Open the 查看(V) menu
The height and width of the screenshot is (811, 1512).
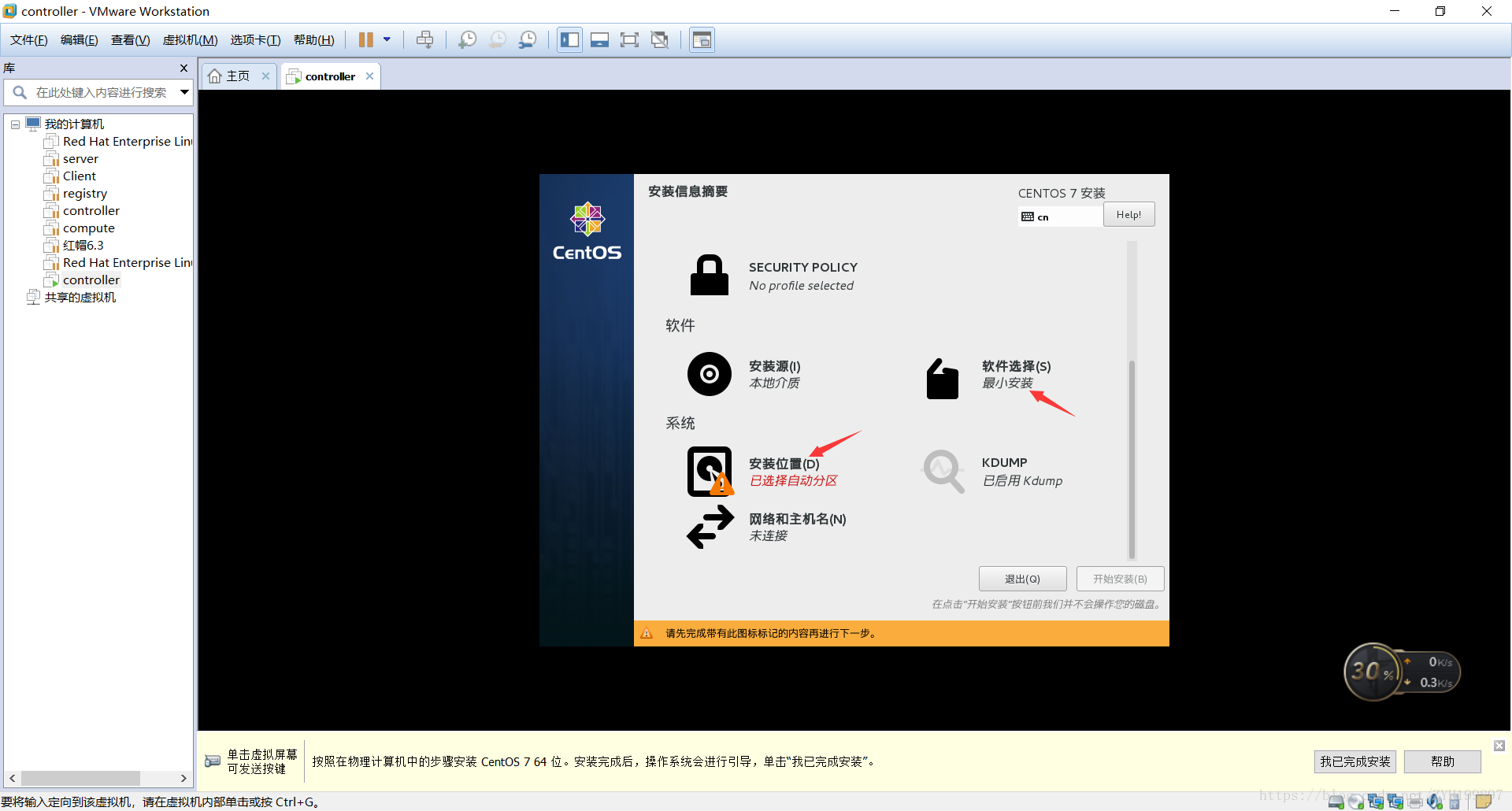(131, 40)
